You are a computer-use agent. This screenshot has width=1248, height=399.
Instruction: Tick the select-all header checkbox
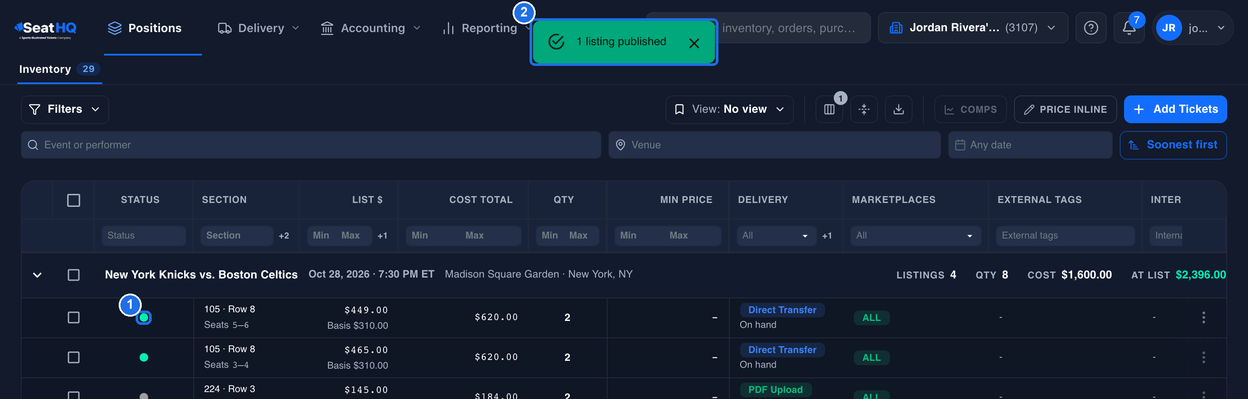tap(73, 200)
